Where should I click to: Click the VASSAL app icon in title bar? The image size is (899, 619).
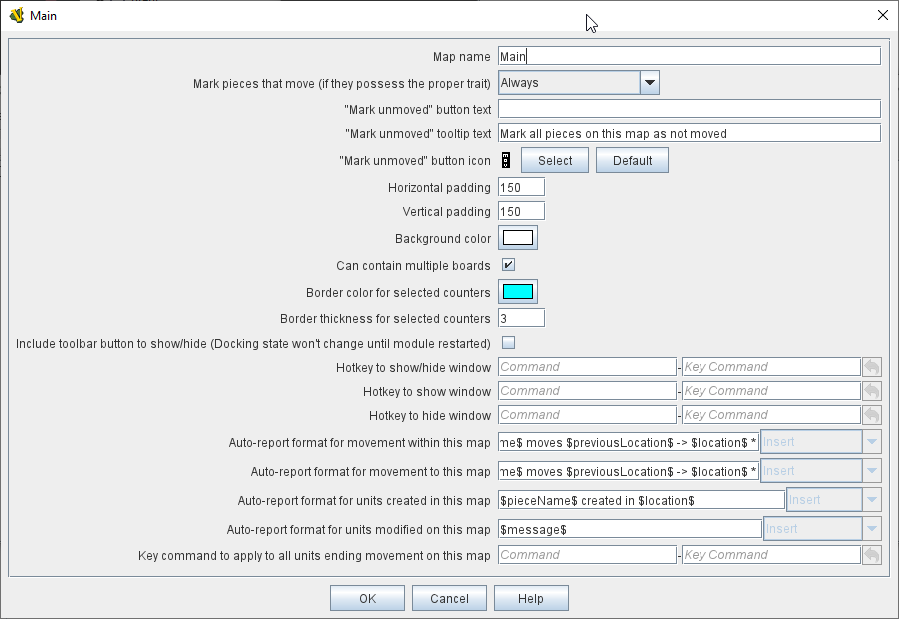[16, 15]
